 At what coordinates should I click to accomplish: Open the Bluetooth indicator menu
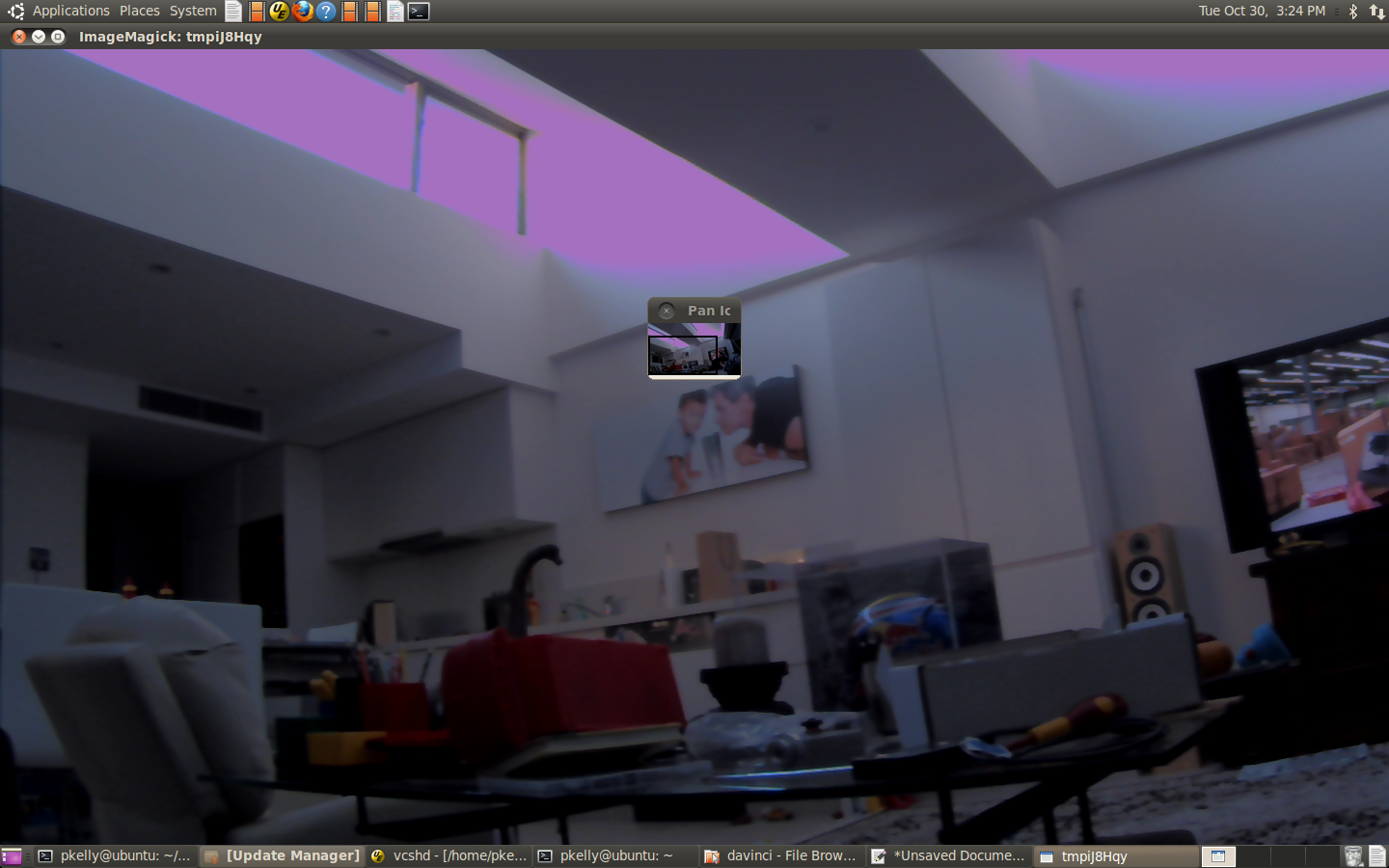pyautogui.click(x=1353, y=11)
